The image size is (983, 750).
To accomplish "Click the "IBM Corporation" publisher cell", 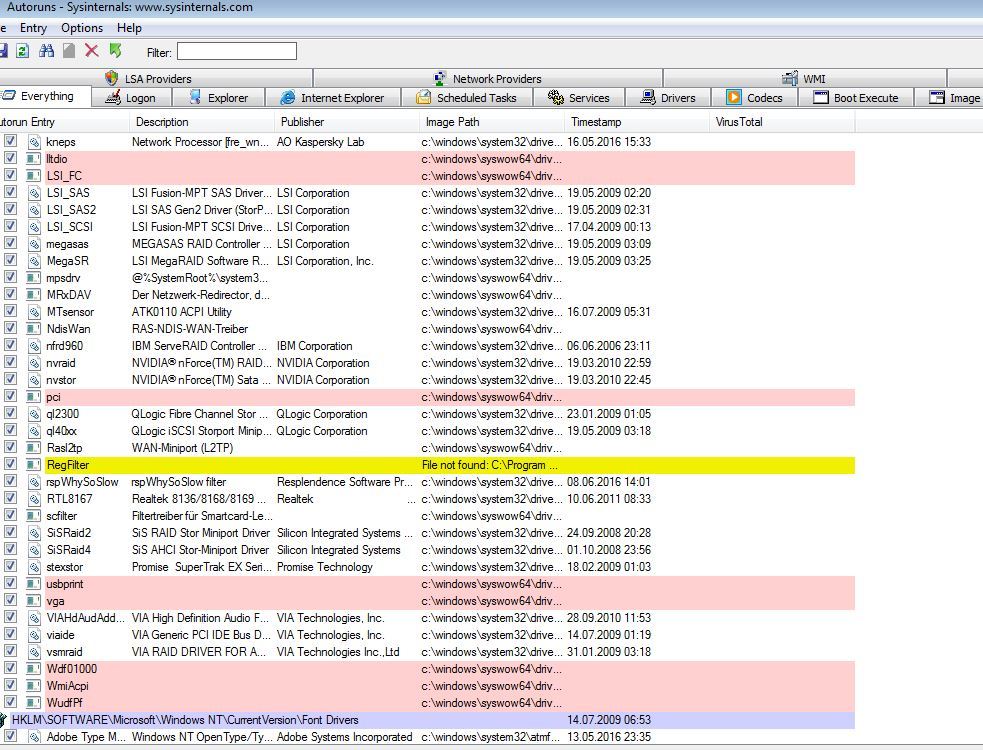I will click(315, 346).
